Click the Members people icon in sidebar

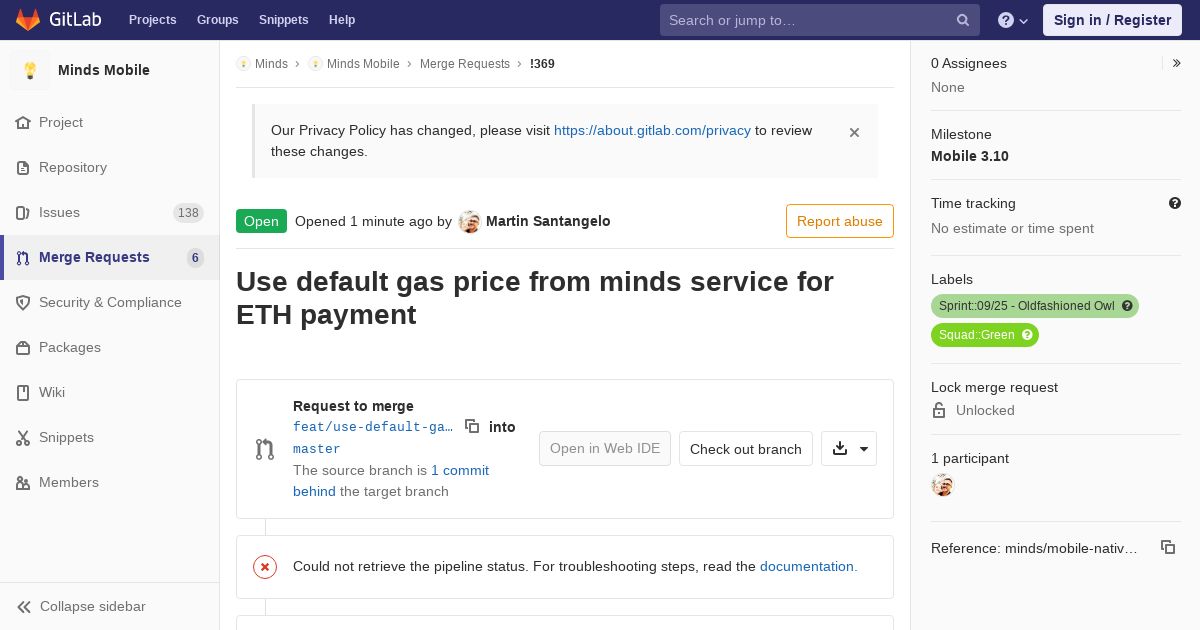click(x=23, y=482)
